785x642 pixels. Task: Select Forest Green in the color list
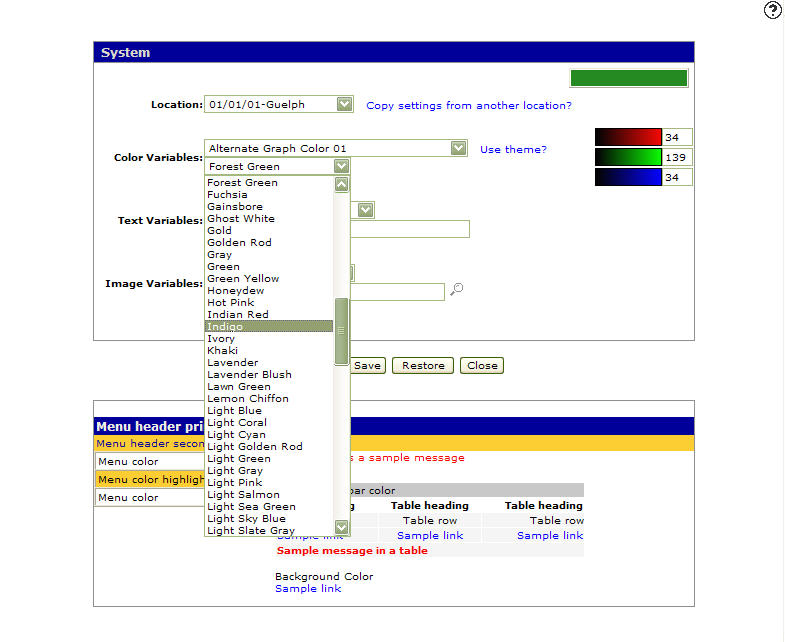click(269, 183)
